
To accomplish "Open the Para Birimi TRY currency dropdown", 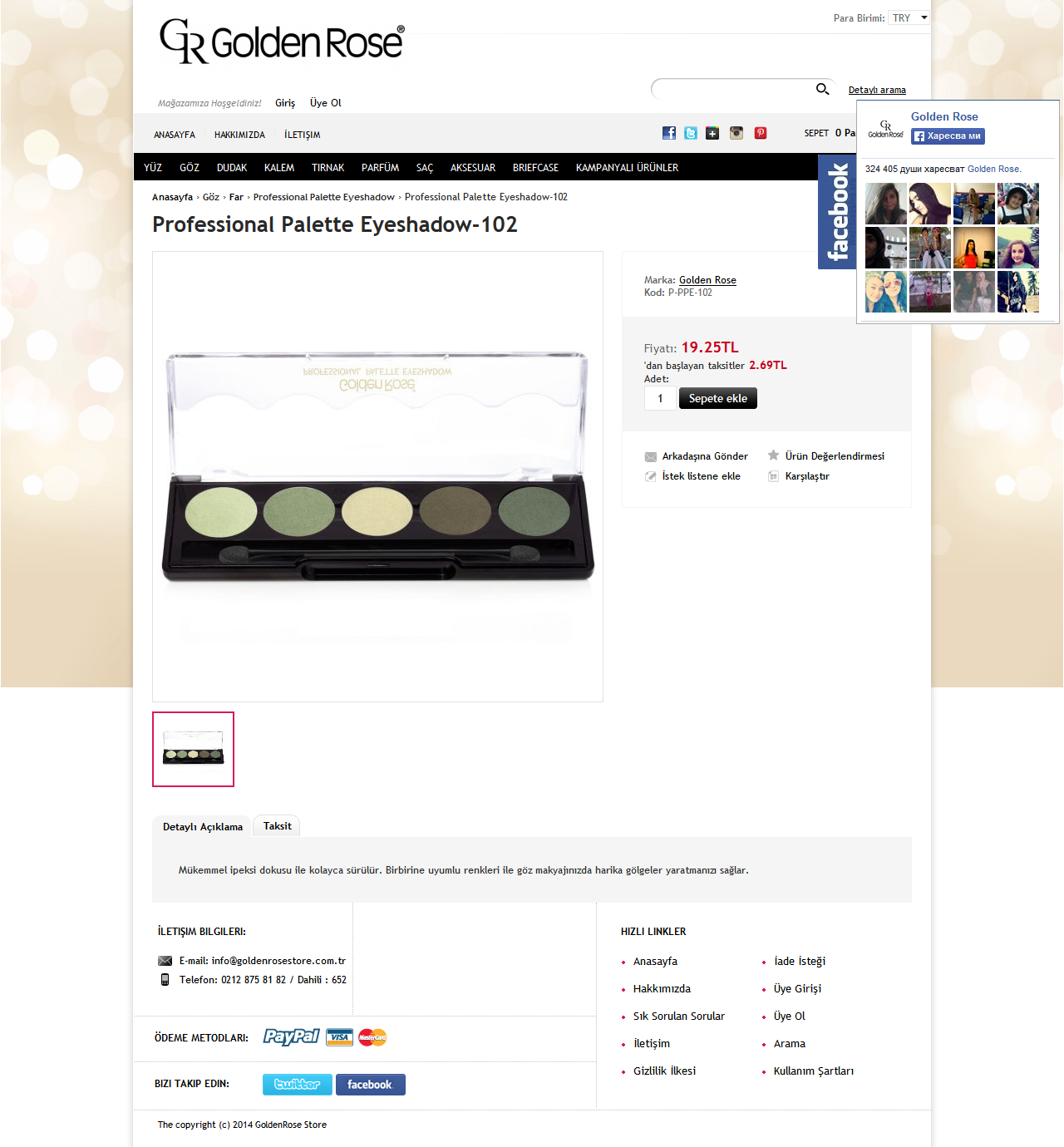I will pyautogui.click(x=909, y=17).
